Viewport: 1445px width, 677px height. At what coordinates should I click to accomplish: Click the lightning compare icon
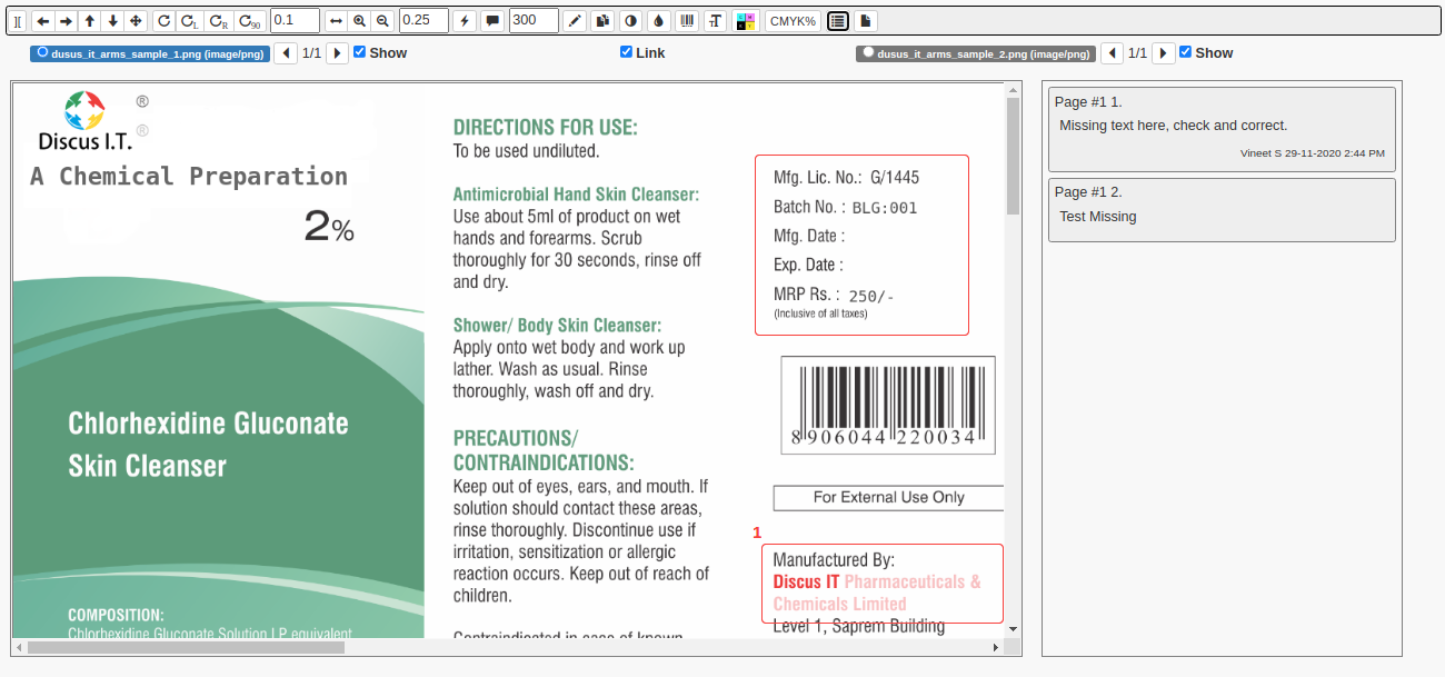pos(463,20)
